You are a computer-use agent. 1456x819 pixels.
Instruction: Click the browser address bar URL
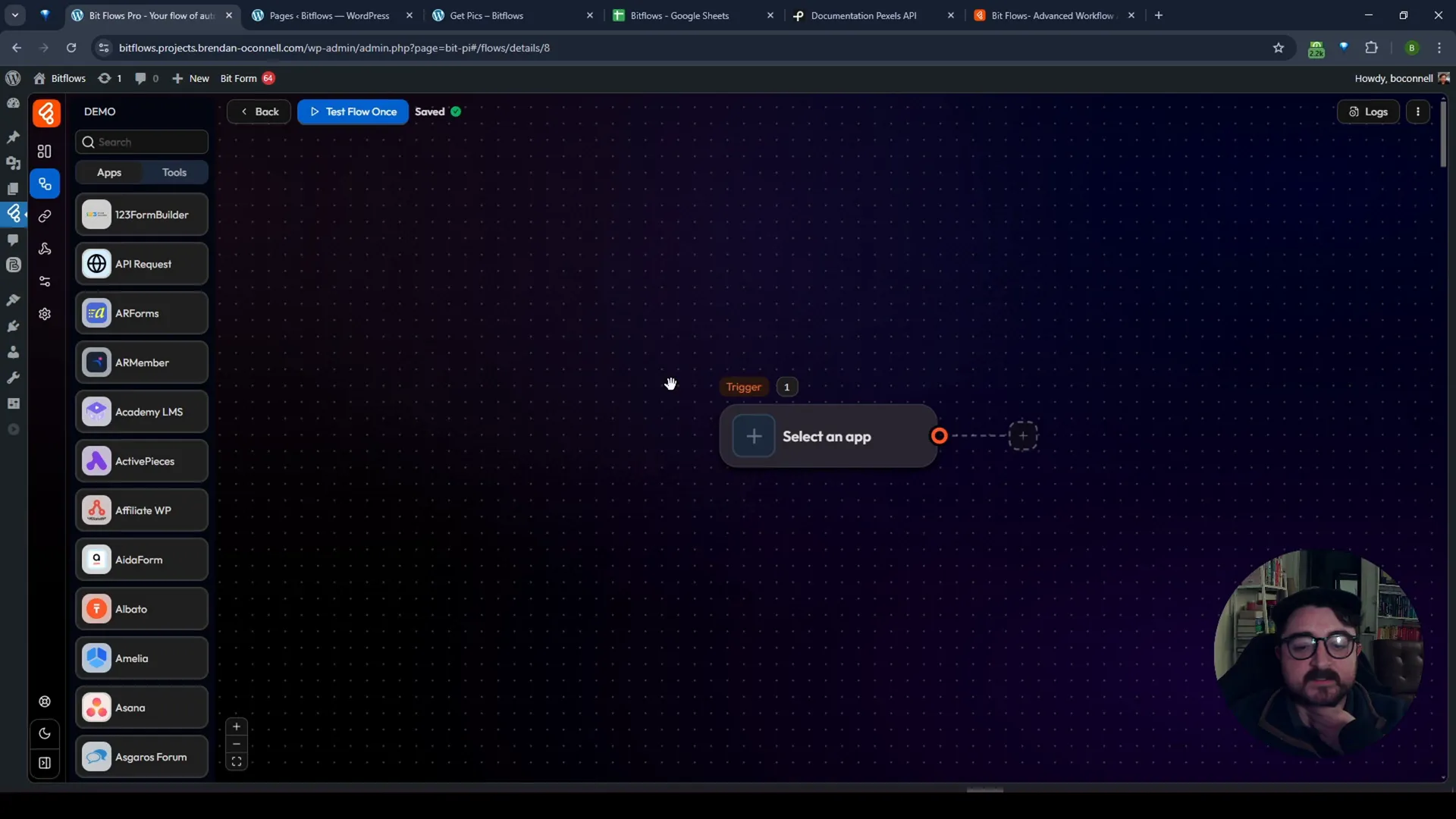coord(334,48)
